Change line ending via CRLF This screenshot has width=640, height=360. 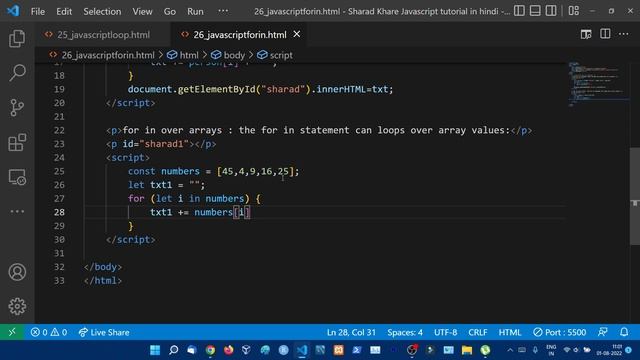(478, 332)
